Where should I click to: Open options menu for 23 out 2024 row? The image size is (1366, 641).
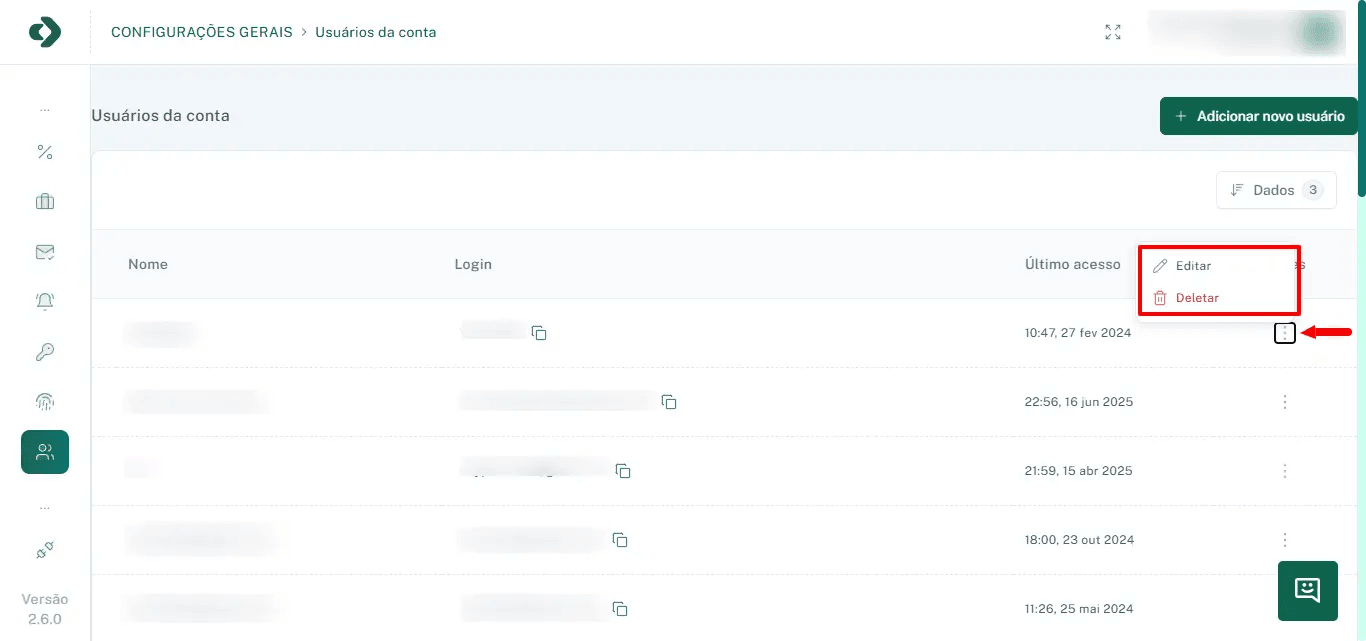pos(1285,540)
